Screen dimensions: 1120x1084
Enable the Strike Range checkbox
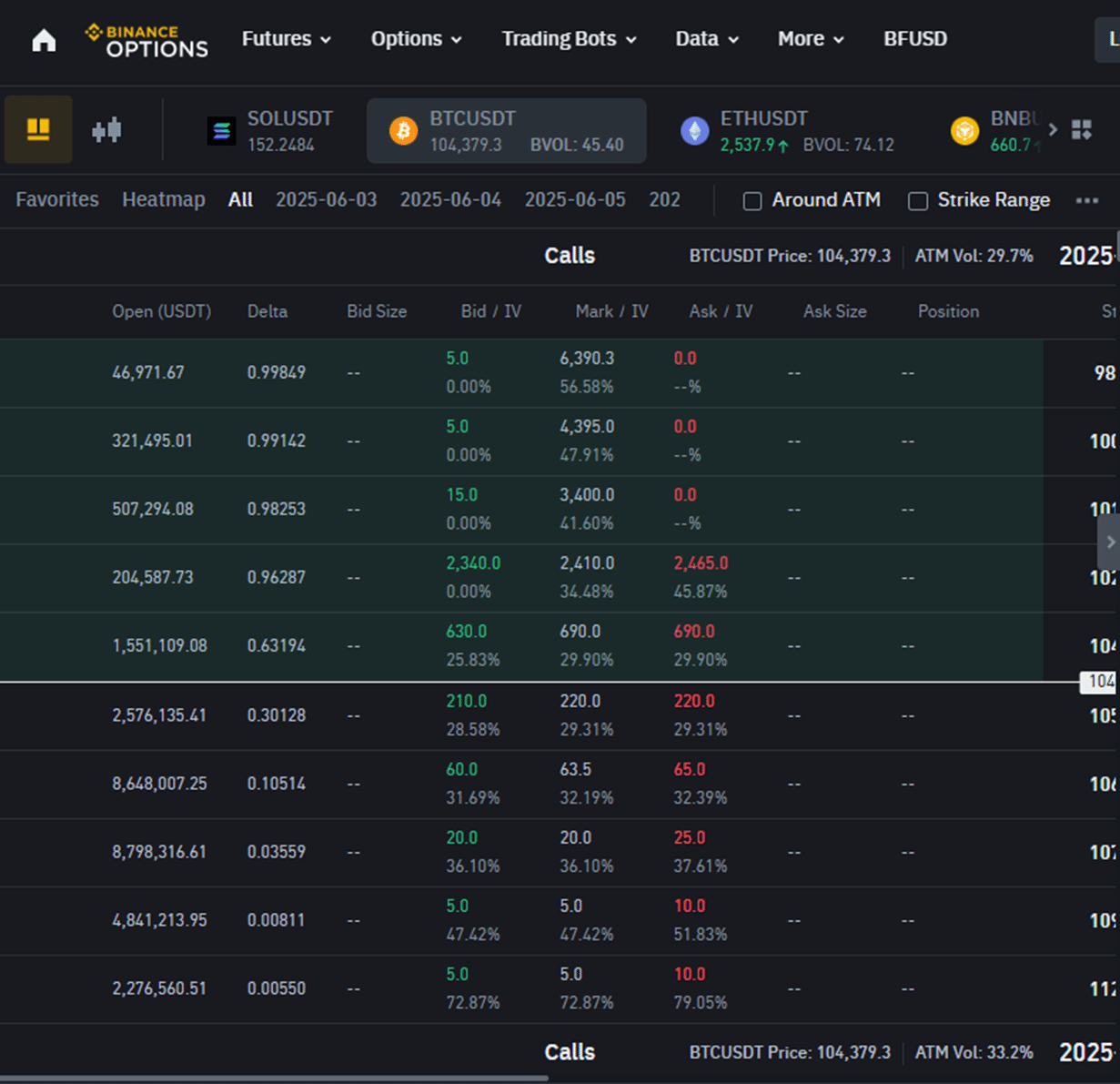click(918, 201)
